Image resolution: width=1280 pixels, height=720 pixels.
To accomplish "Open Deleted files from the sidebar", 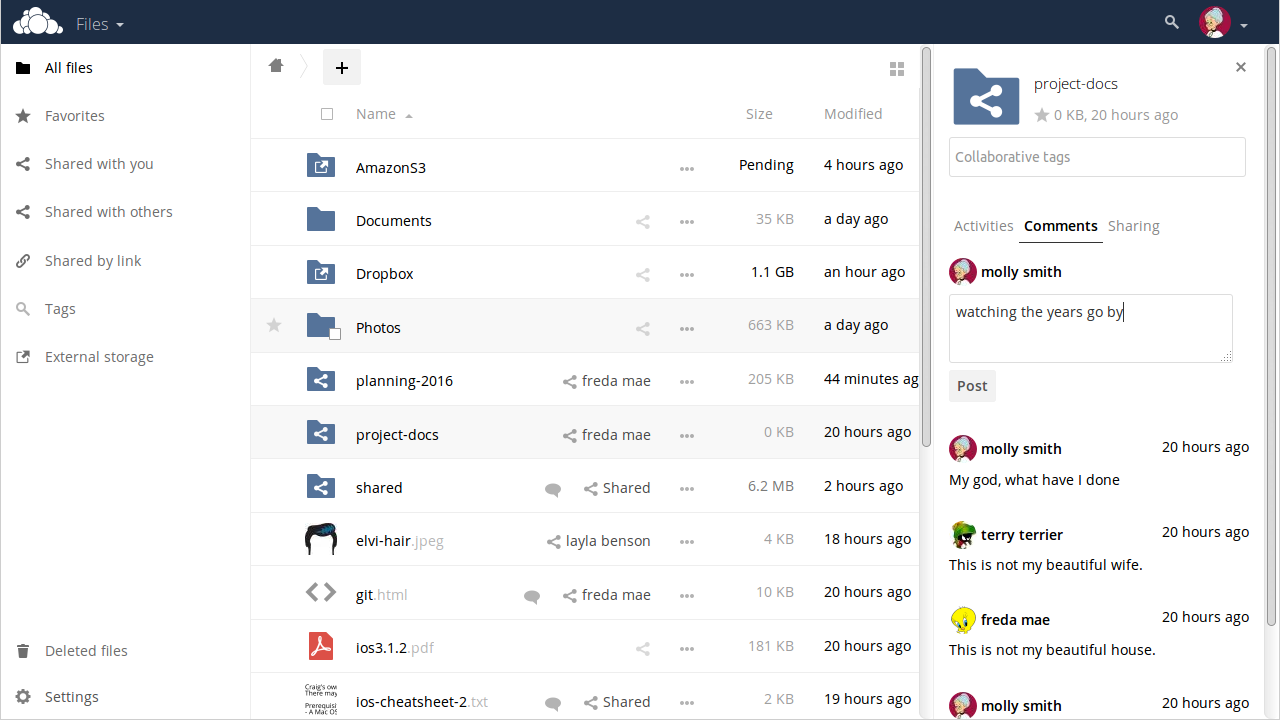I will 86,650.
